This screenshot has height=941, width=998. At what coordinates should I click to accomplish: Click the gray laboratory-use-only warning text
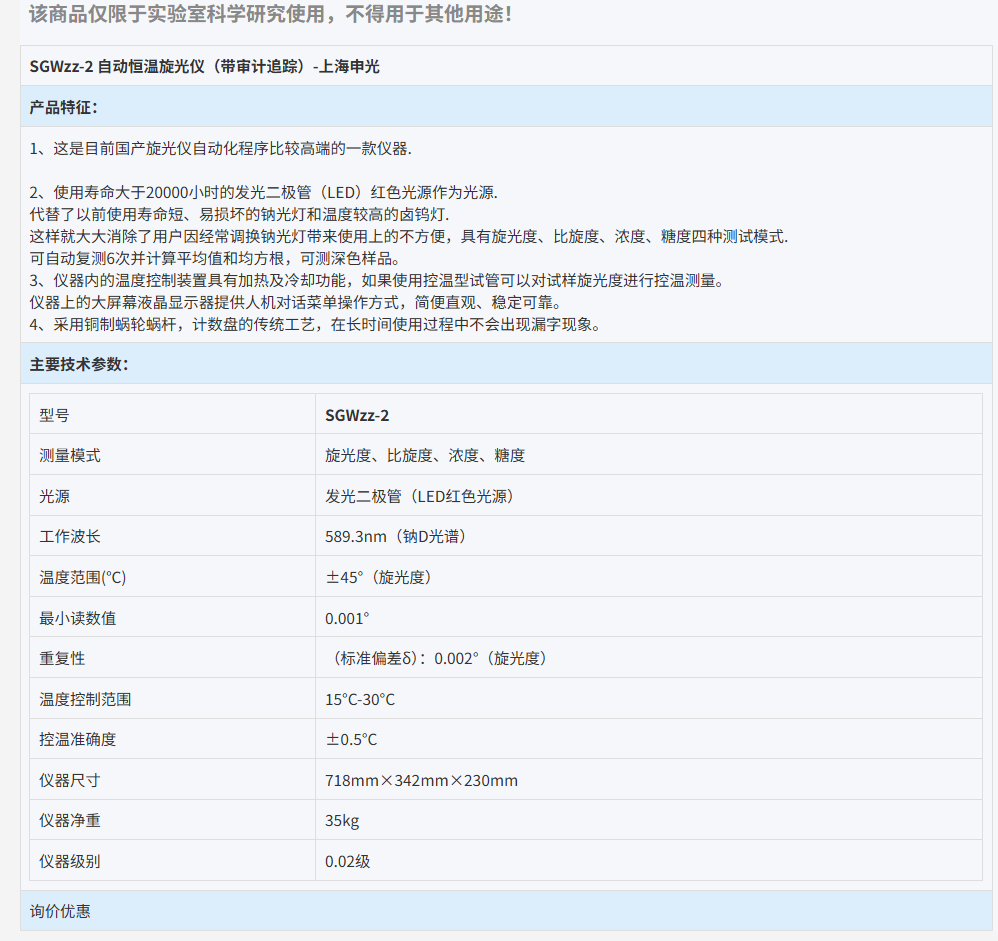pyautogui.click(x=270, y=15)
